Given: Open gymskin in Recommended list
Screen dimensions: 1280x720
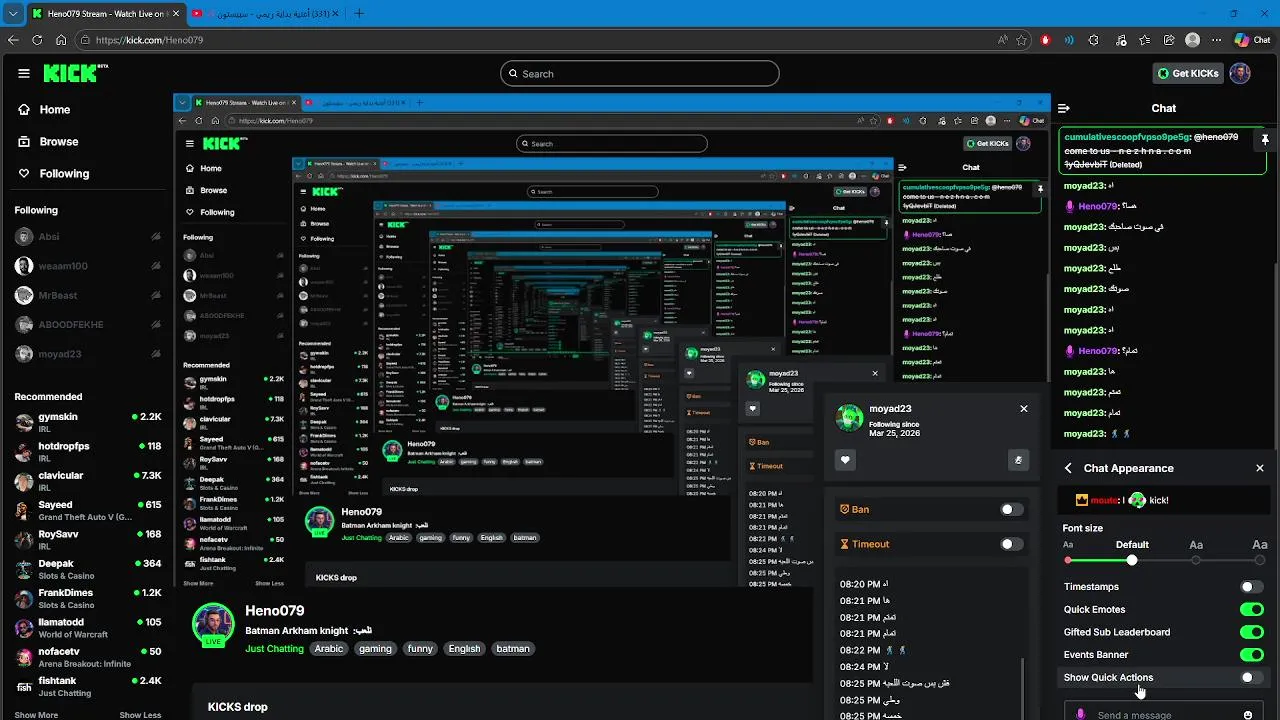Looking at the screenshot, I should pos(88,422).
